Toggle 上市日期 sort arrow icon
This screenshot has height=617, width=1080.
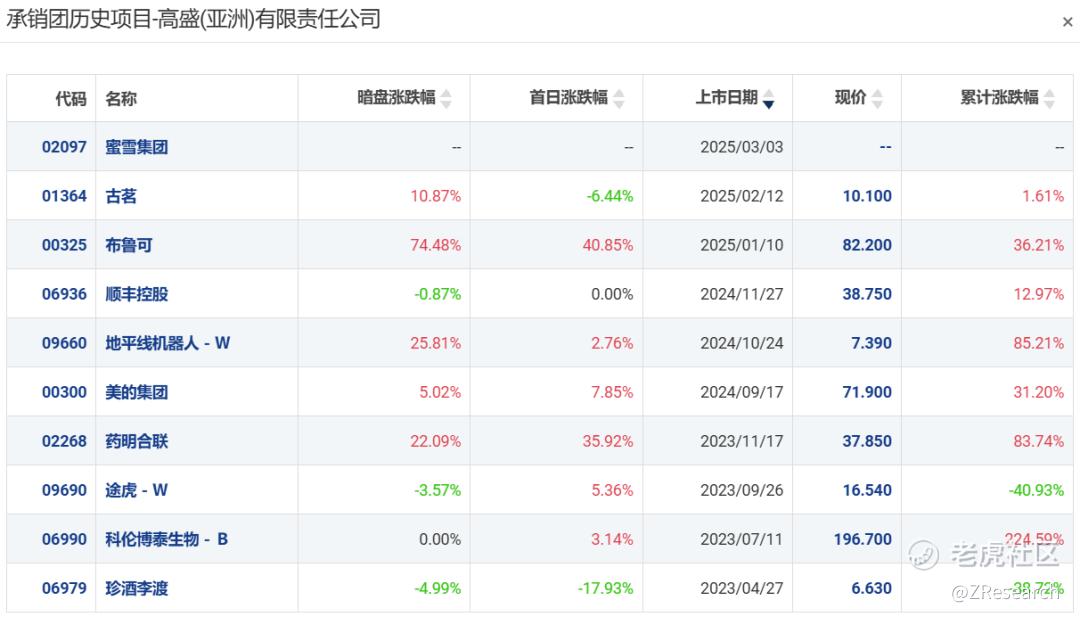pos(769,98)
